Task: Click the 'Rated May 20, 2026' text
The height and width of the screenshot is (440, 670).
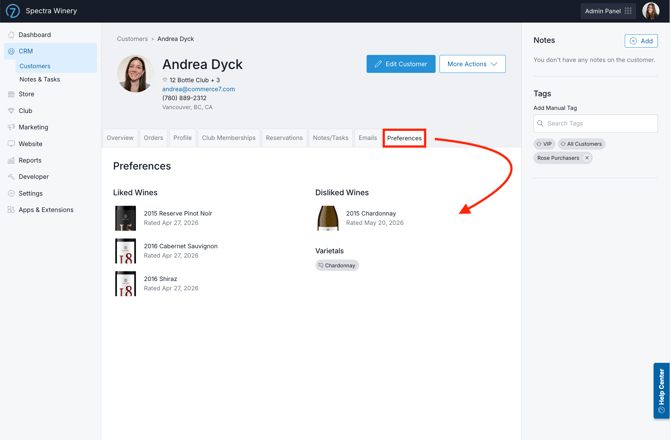Action: click(375, 223)
